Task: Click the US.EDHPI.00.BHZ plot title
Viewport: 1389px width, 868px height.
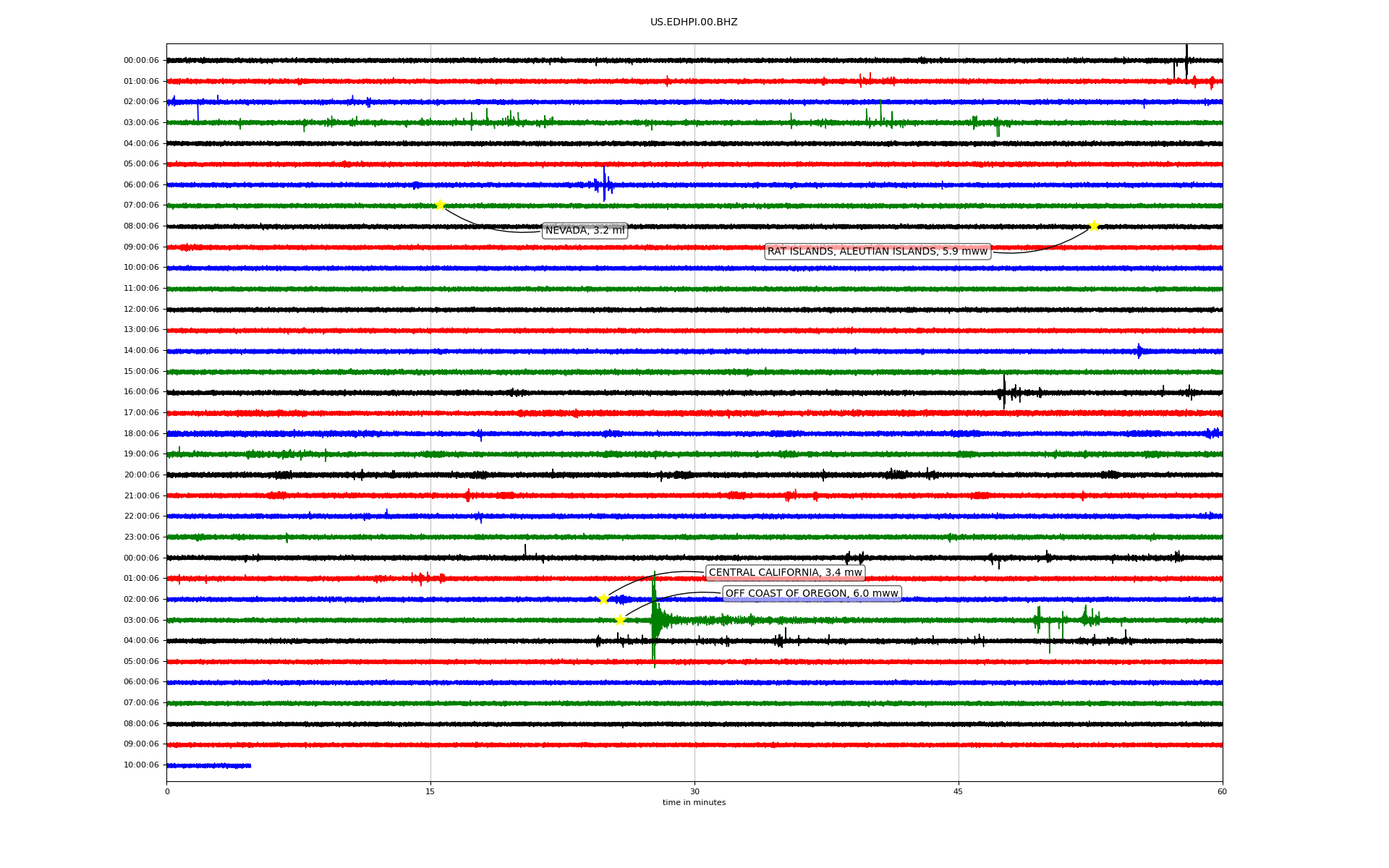Action: click(694, 22)
